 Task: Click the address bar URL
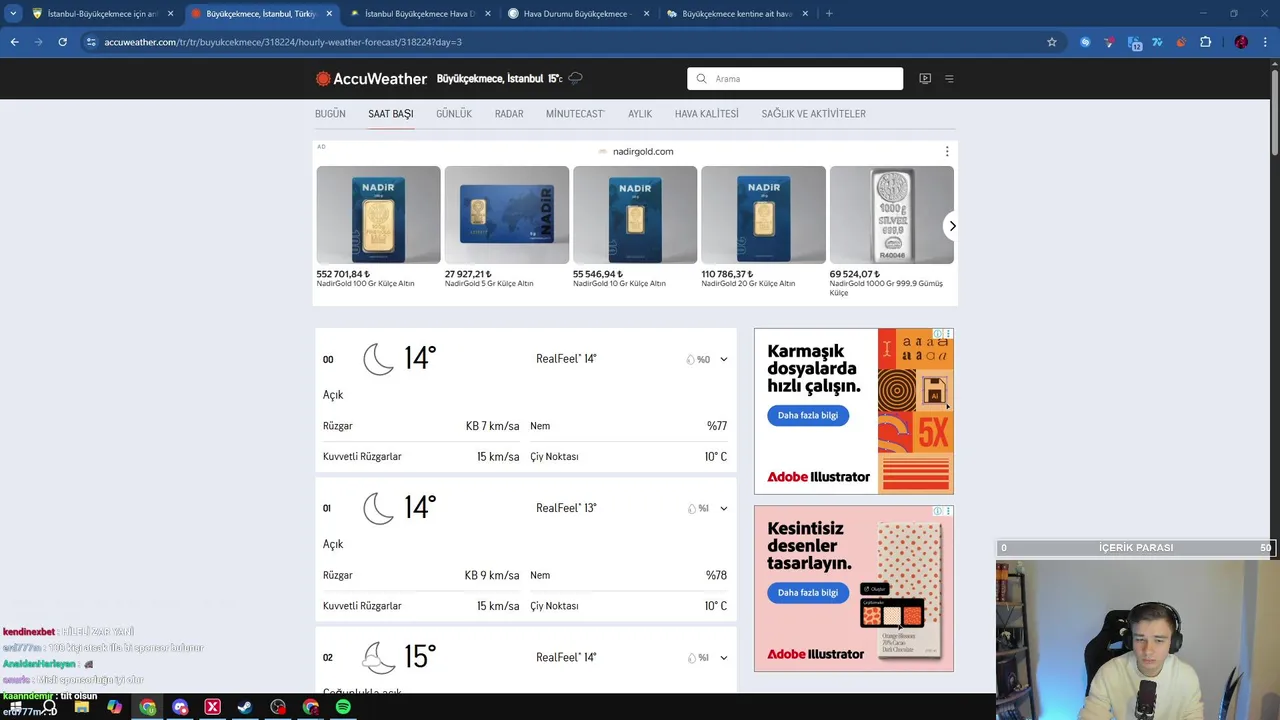(x=283, y=42)
